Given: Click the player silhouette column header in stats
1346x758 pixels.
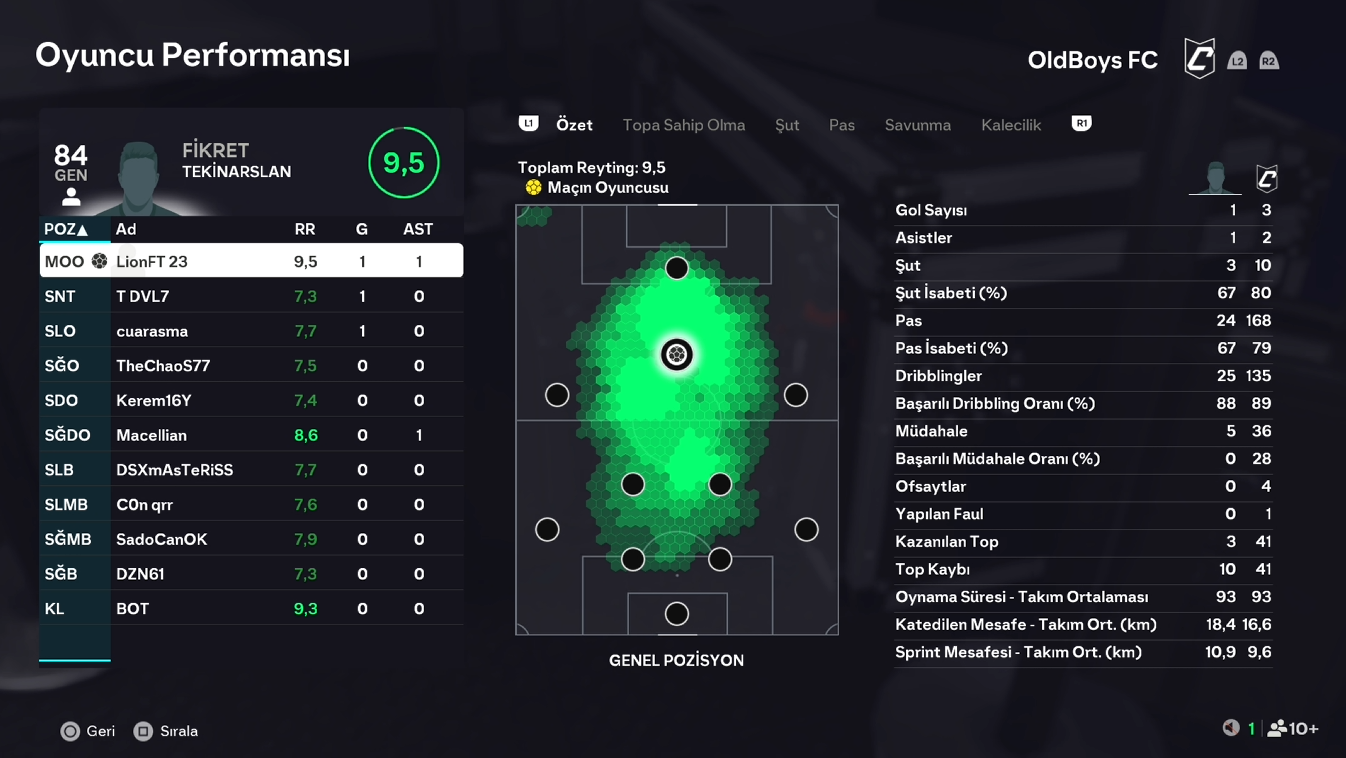Looking at the screenshot, I should pos(1215,179).
